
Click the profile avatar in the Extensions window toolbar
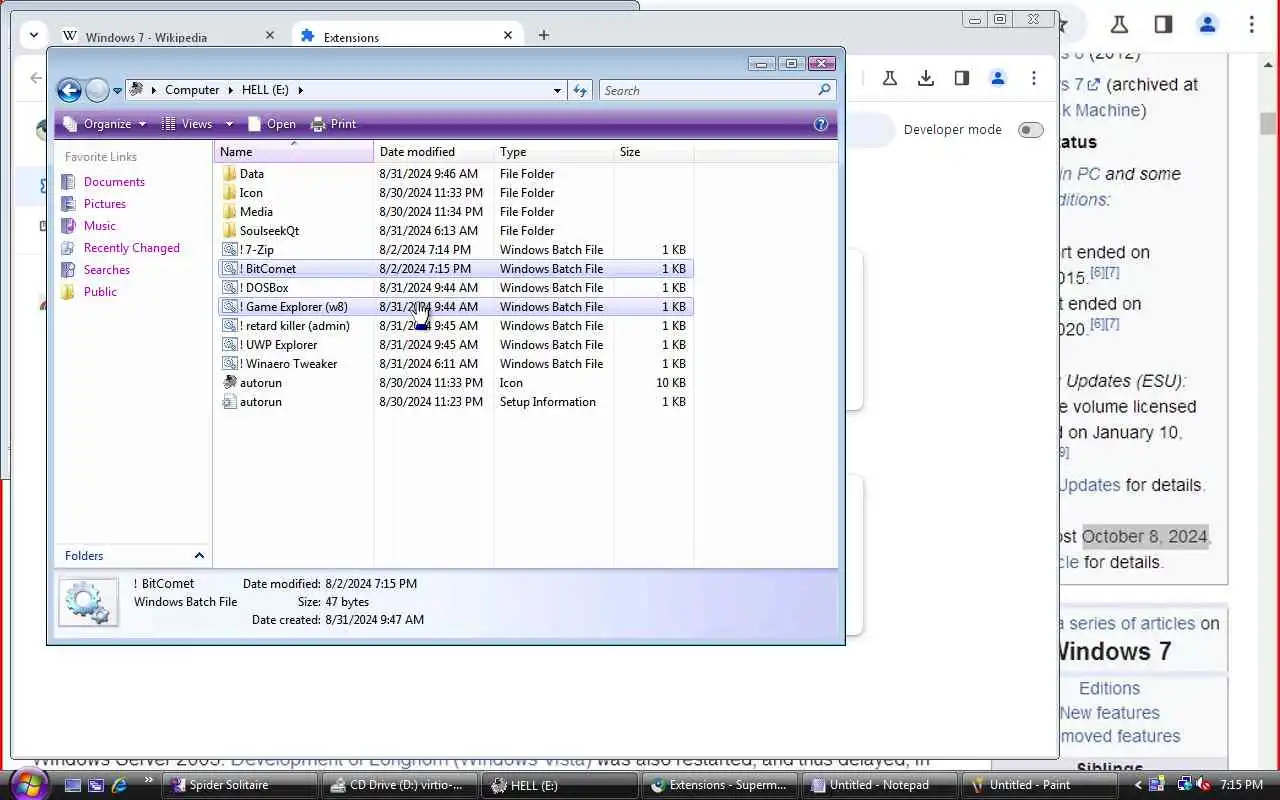point(997,78)
